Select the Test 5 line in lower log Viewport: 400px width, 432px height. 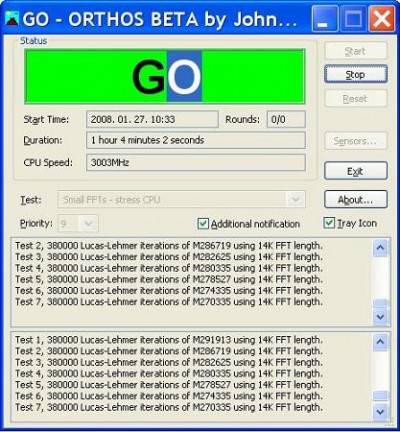pos(169,385)
